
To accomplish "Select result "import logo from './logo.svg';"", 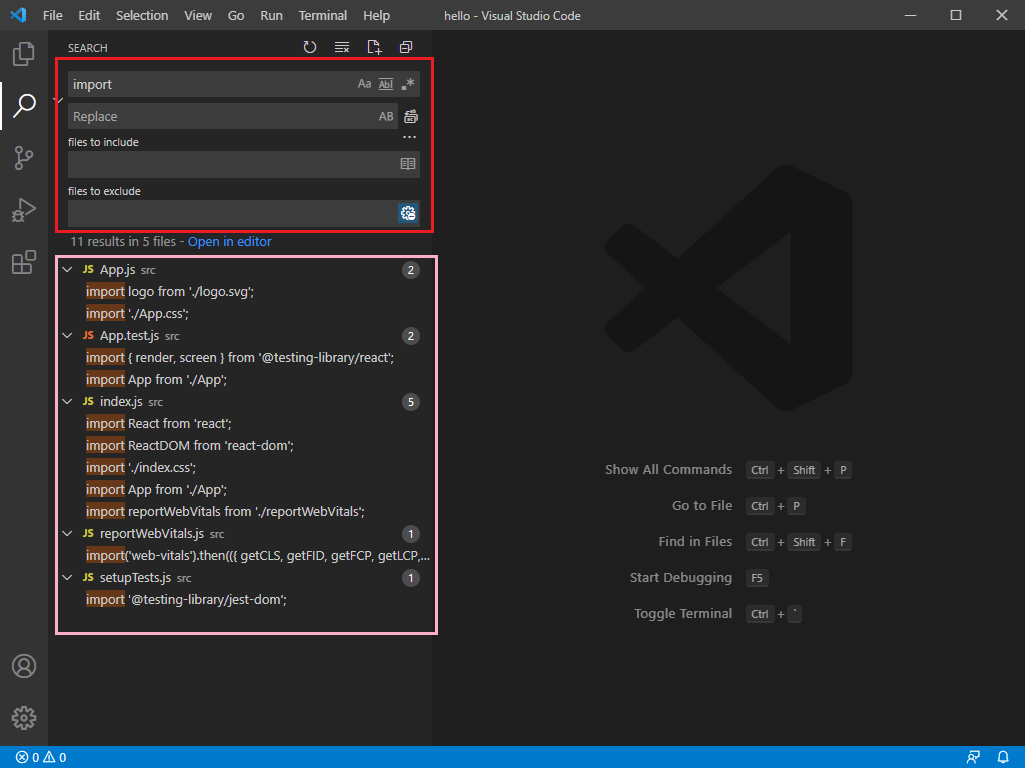I will (243, 292).
